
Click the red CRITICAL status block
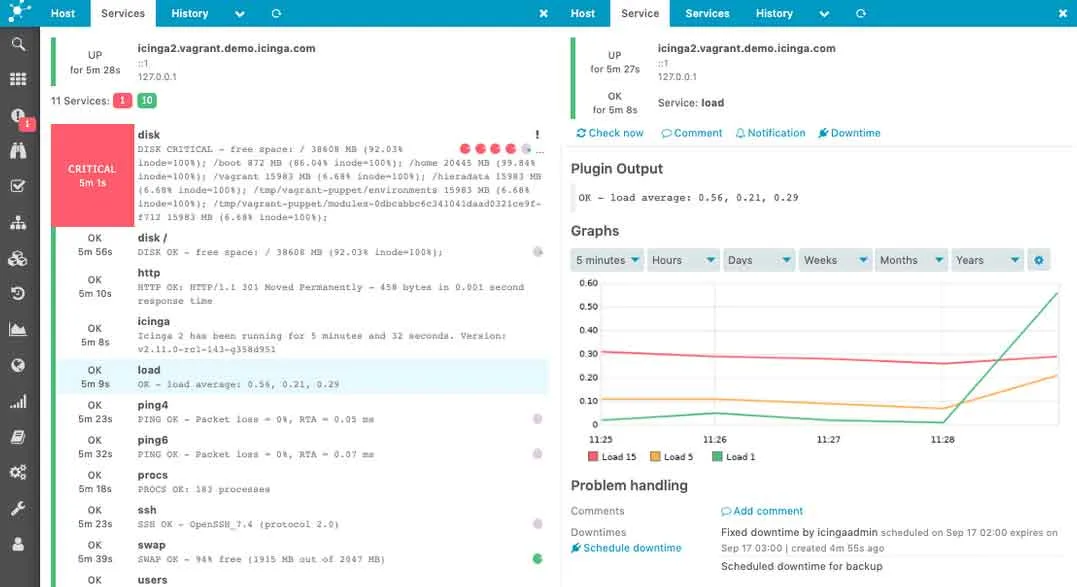point(92,175)
